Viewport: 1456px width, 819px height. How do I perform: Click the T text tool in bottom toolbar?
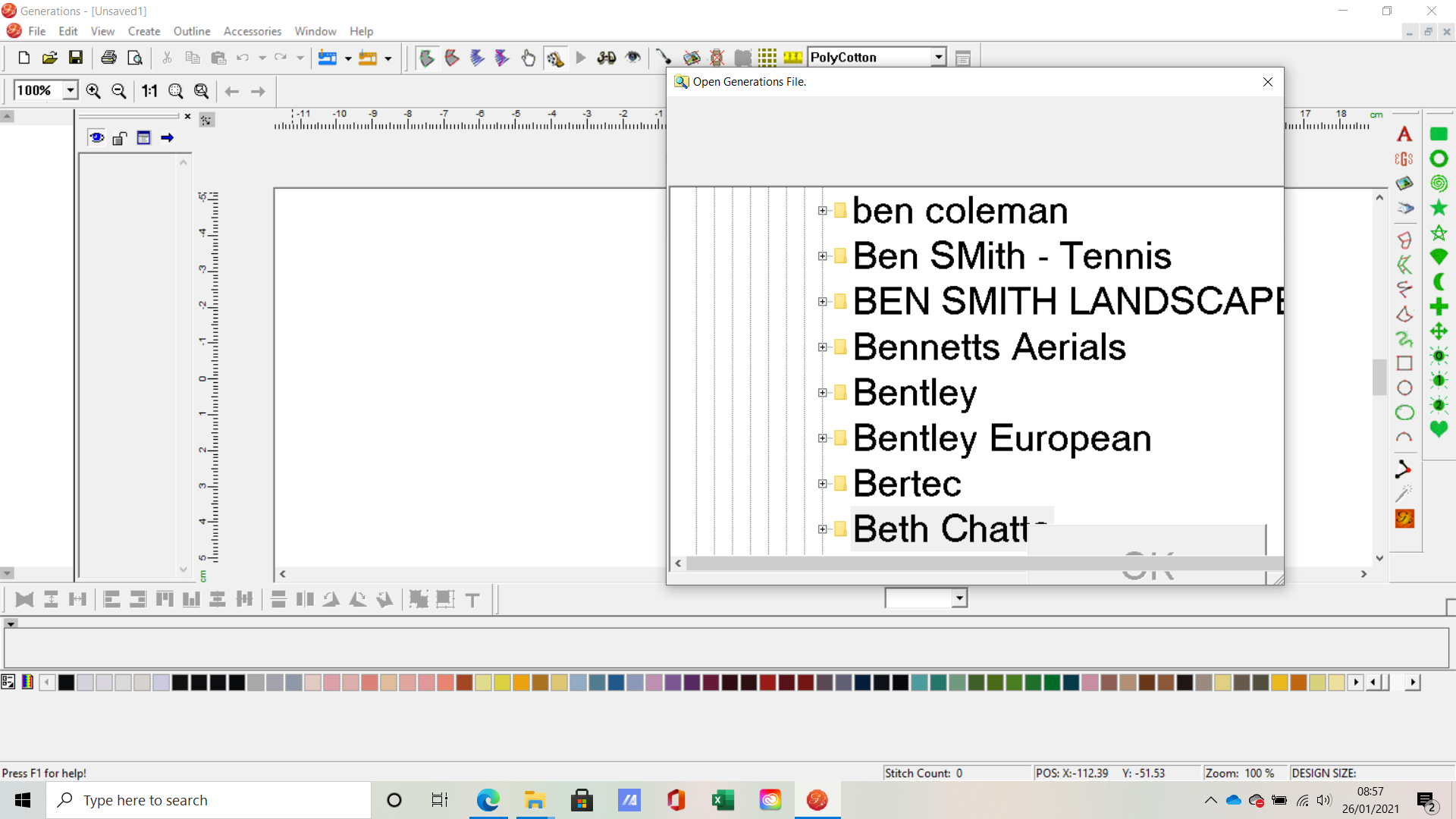pos(472,600)
